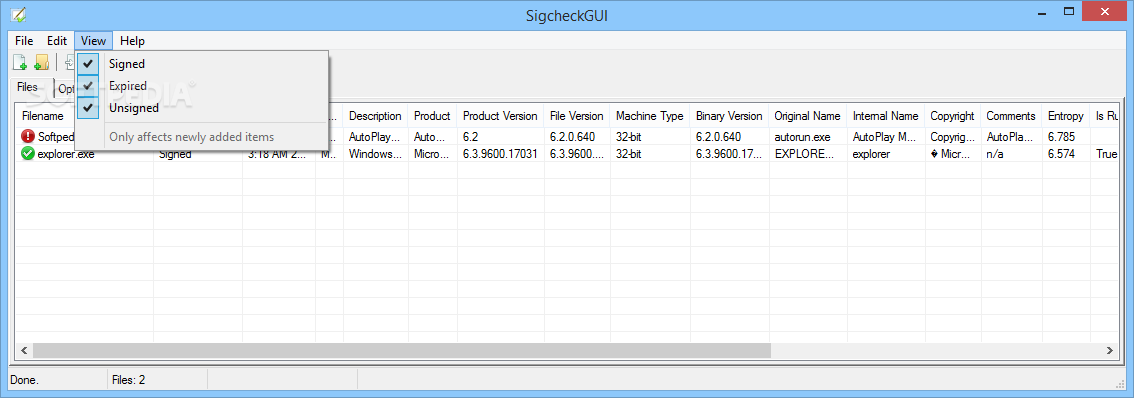Open the File menu
The image size is (1134, 398).
point(24,41)
